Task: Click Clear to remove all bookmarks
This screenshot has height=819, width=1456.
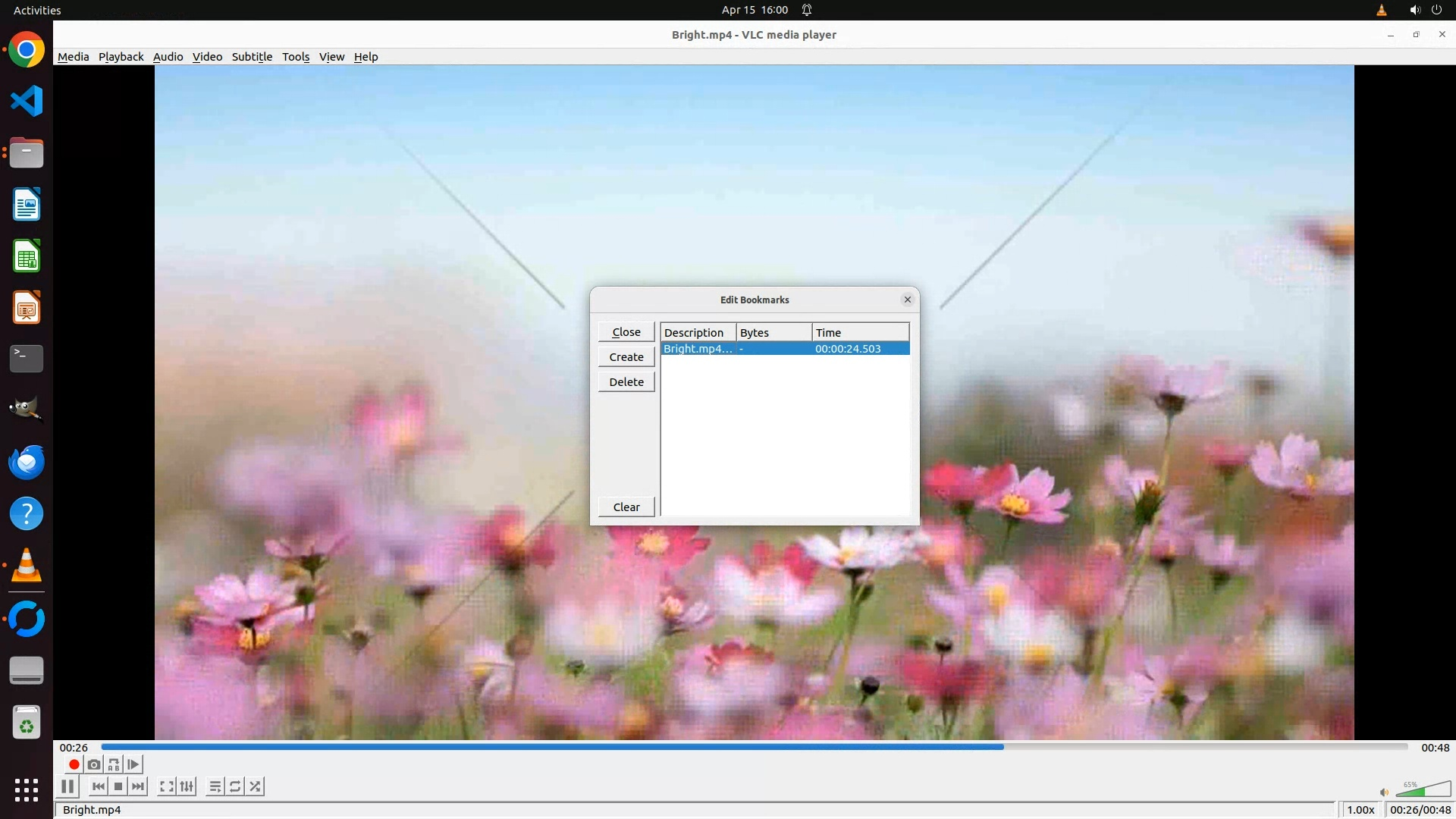Action: (x=626, y=507)
